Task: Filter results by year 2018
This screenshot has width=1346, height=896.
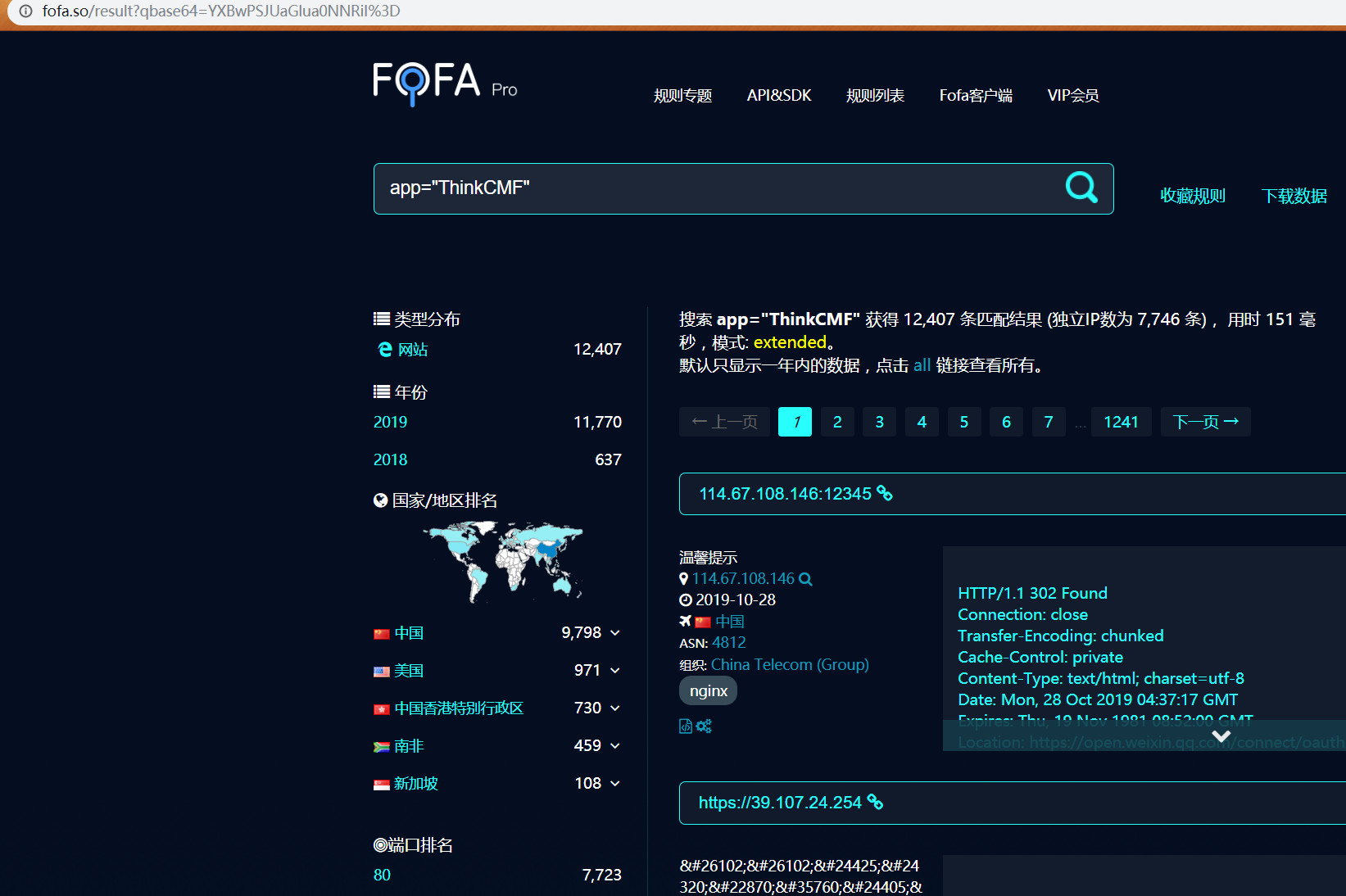Action: click(390, 459)
